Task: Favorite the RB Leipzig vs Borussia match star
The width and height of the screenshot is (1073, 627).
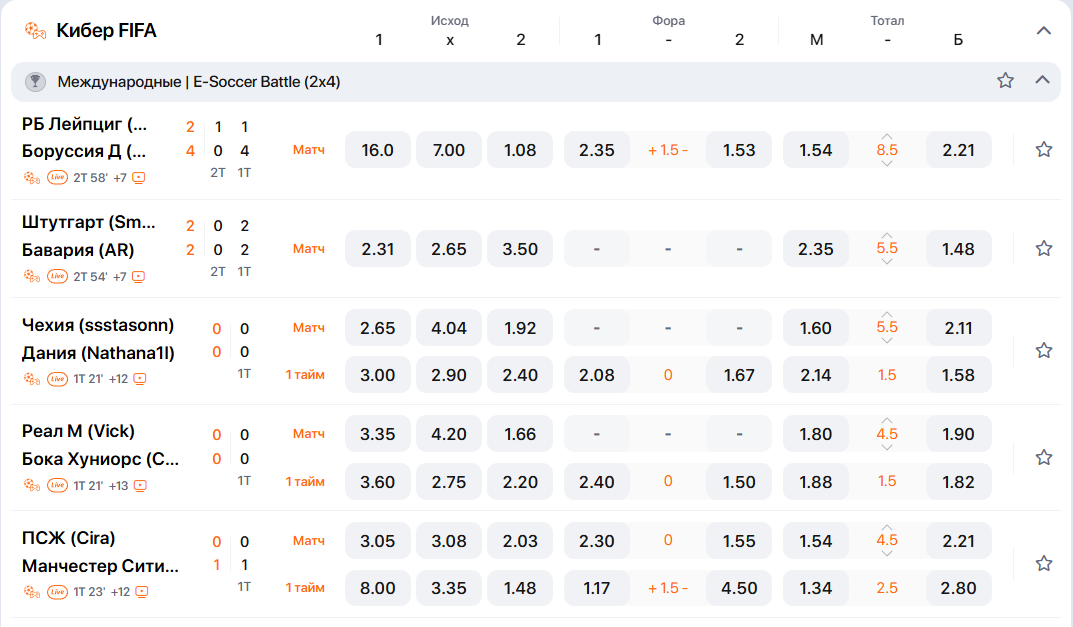Action: pyautogui.click(x=1044, y=150)
